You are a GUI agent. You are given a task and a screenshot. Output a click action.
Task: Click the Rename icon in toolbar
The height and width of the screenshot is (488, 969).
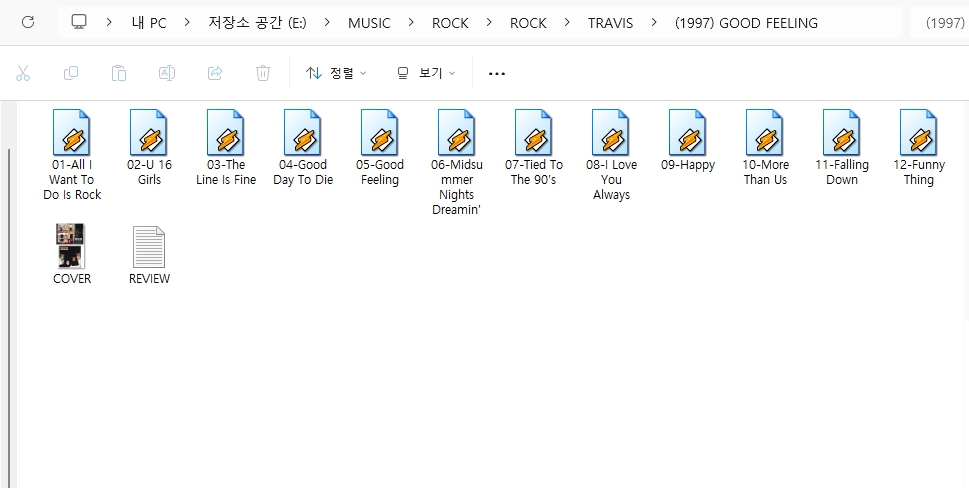pos(167,73)
